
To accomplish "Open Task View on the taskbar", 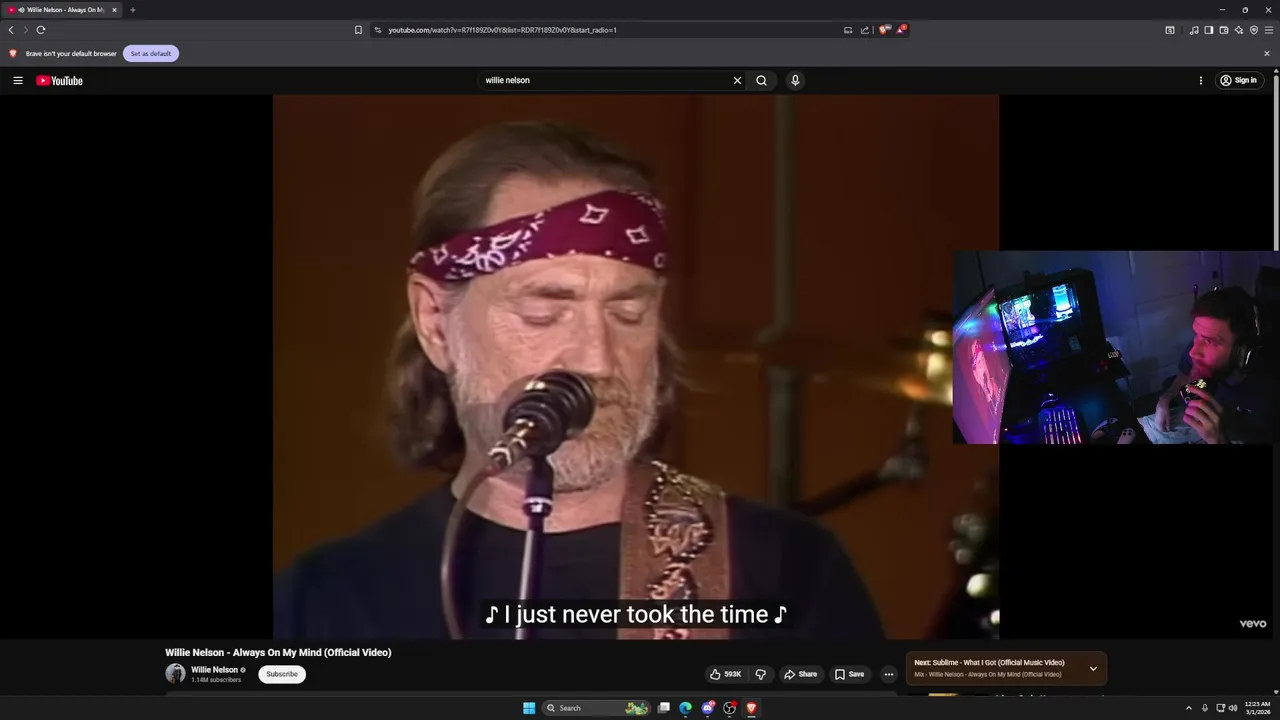I will (x=663, y=708).
